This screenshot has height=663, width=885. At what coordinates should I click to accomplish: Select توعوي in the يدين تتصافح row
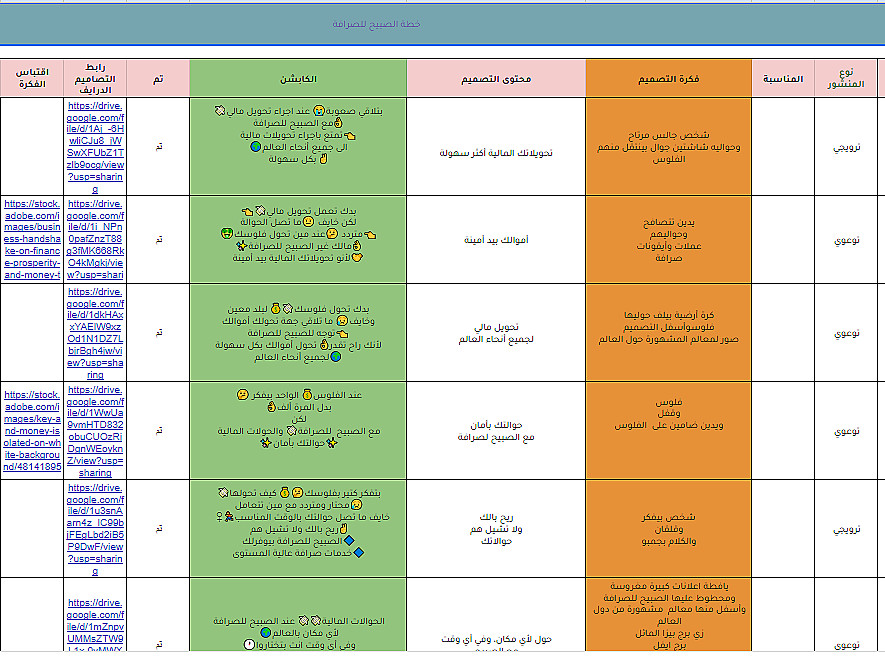point(845,240)
